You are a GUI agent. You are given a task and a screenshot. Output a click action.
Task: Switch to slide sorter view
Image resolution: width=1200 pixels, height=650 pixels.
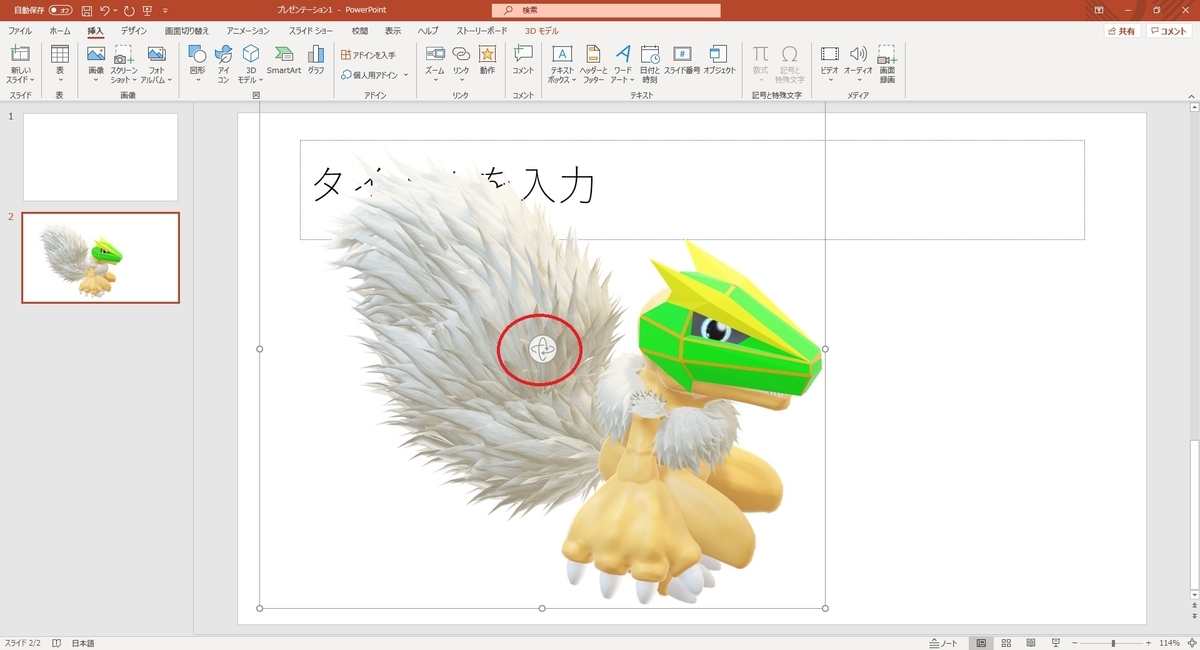(x=1005, y=643)
